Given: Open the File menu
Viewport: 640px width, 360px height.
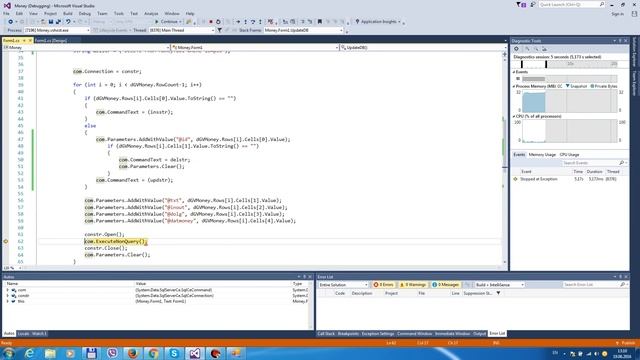Looking at the screenshot, I should 6,13.
